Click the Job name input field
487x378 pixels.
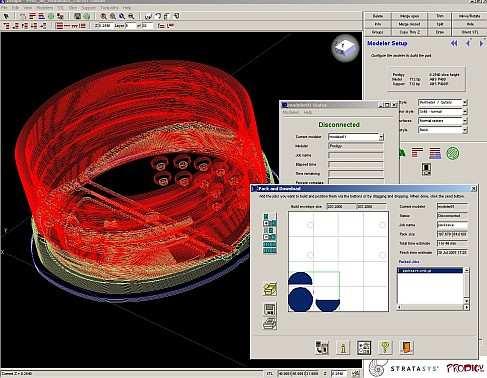pos(452,225)
